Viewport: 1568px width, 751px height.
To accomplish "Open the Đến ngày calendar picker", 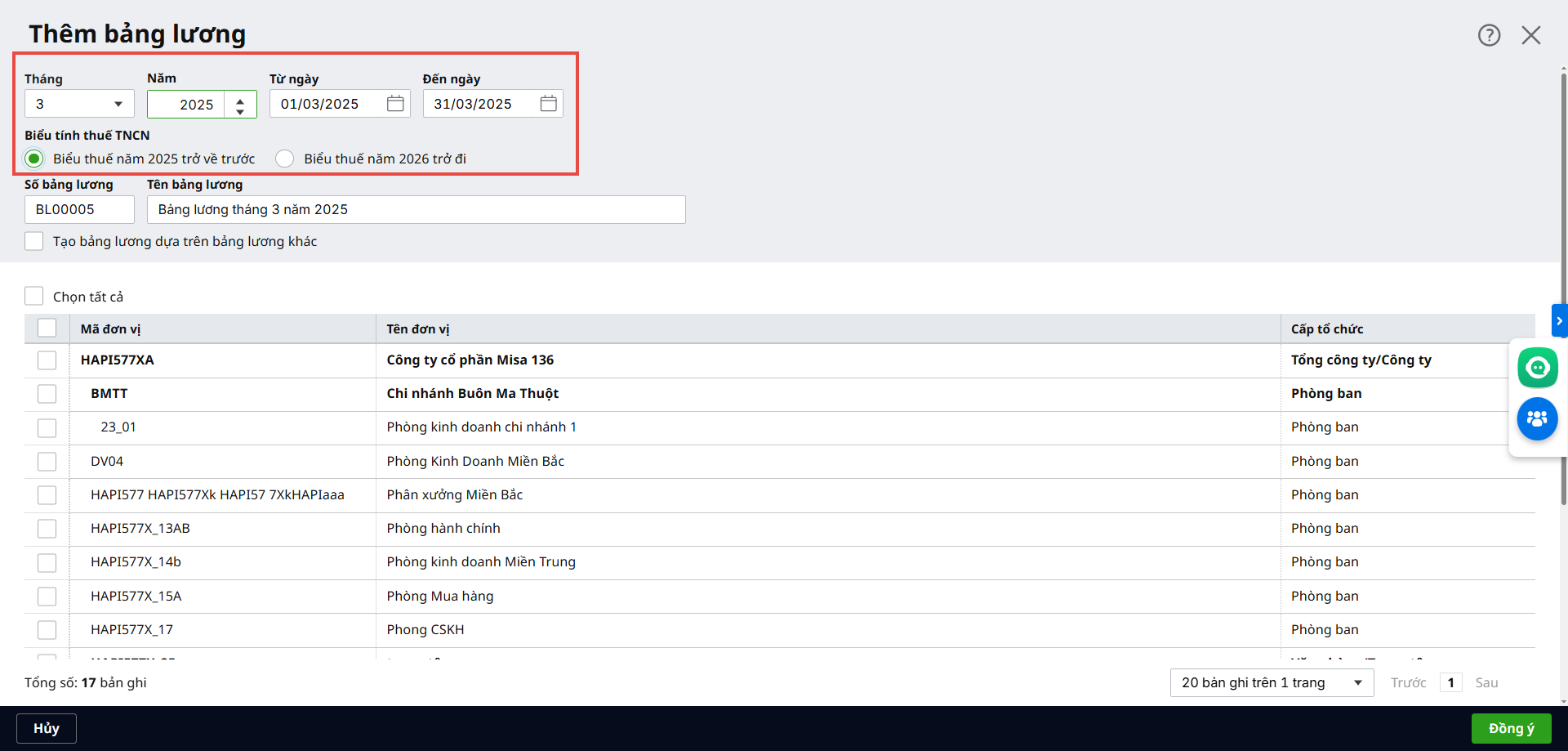I will click(x=548, y=104).
